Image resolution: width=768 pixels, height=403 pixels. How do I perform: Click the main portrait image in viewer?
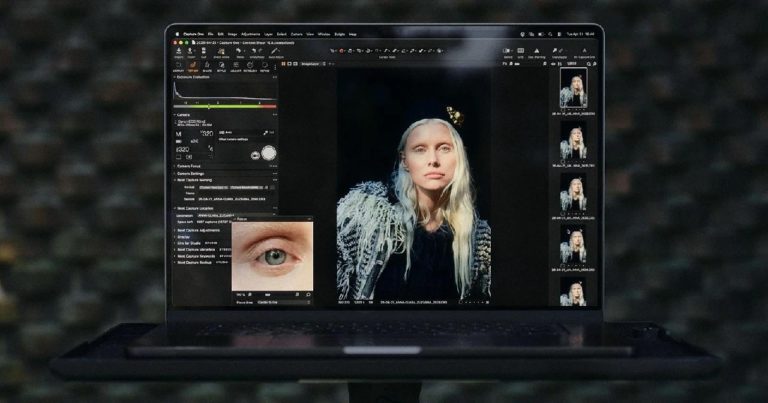point(414,184)
